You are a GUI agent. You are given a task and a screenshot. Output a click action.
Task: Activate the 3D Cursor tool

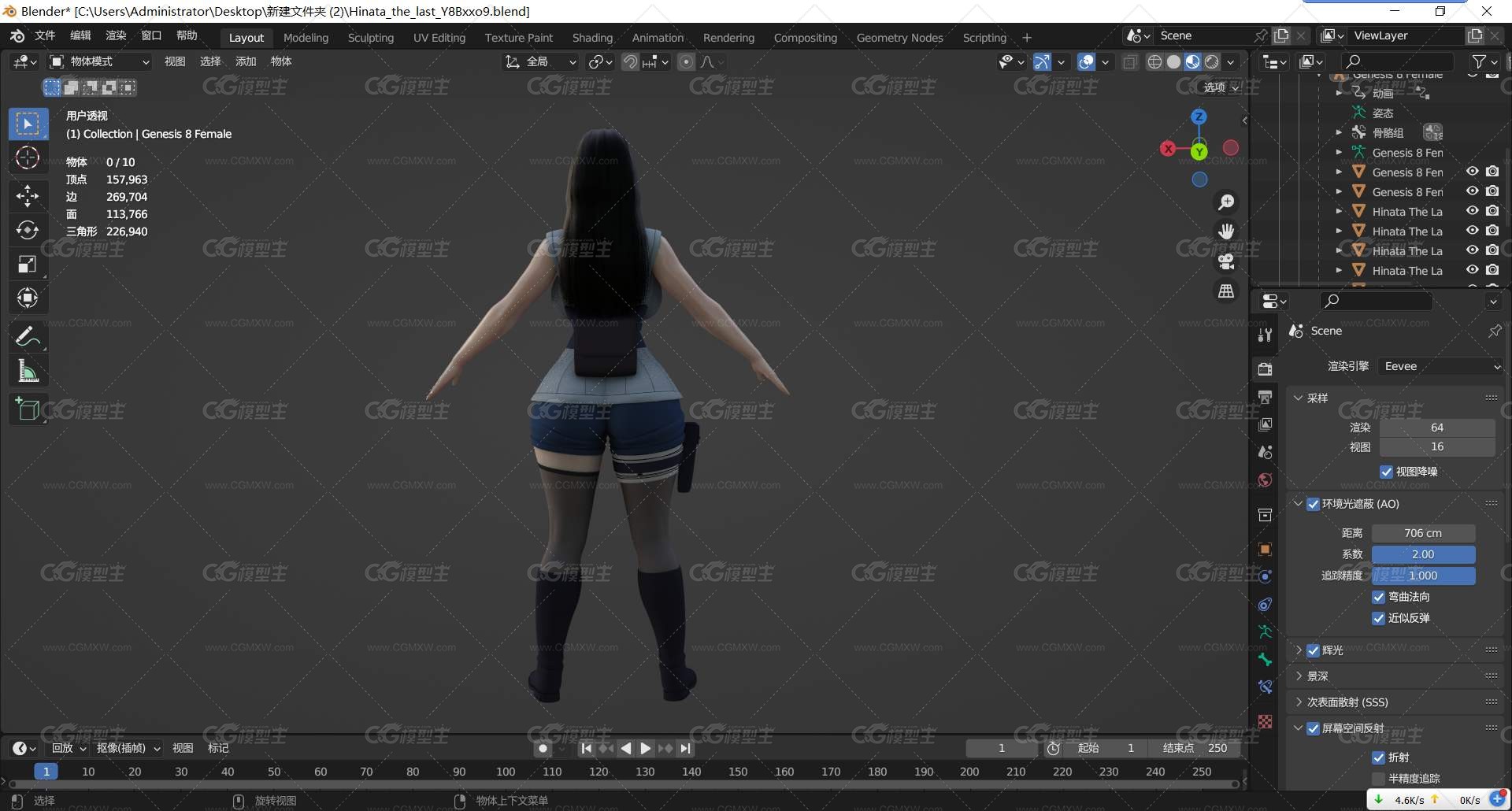pyautogui.click(x=28, y=158)
